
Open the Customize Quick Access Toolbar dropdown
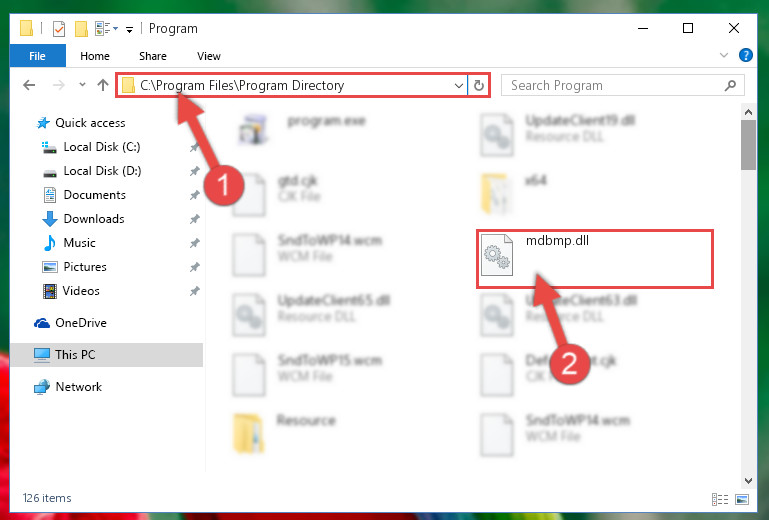129,30
